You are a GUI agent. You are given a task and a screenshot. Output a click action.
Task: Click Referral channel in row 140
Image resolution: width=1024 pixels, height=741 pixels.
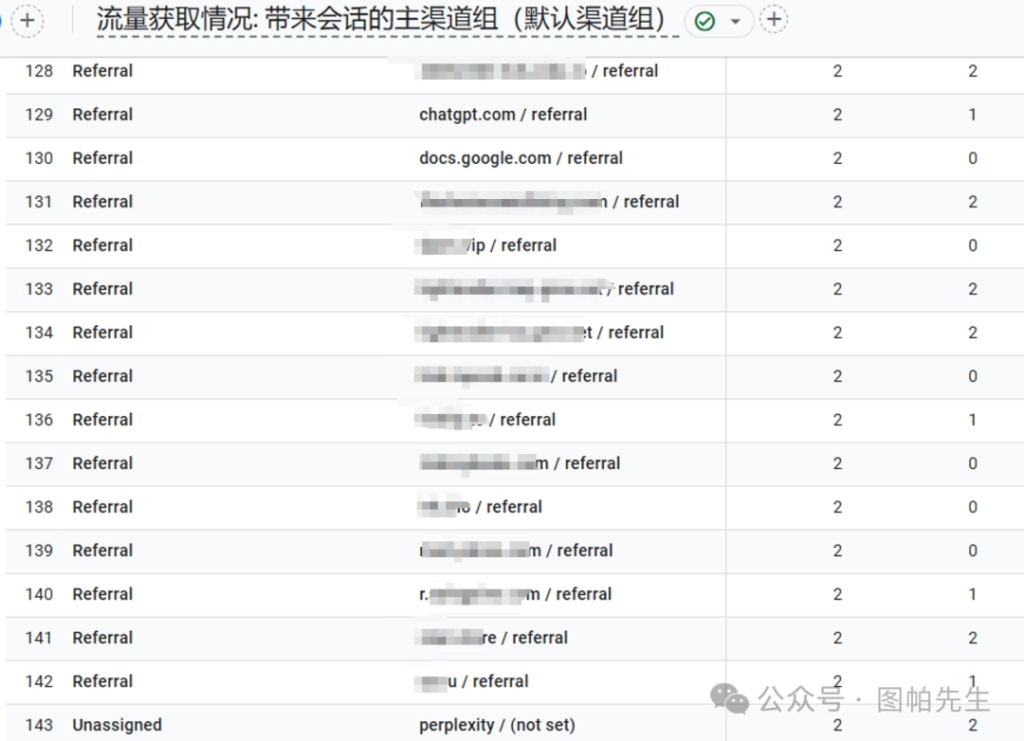[102, 594]
